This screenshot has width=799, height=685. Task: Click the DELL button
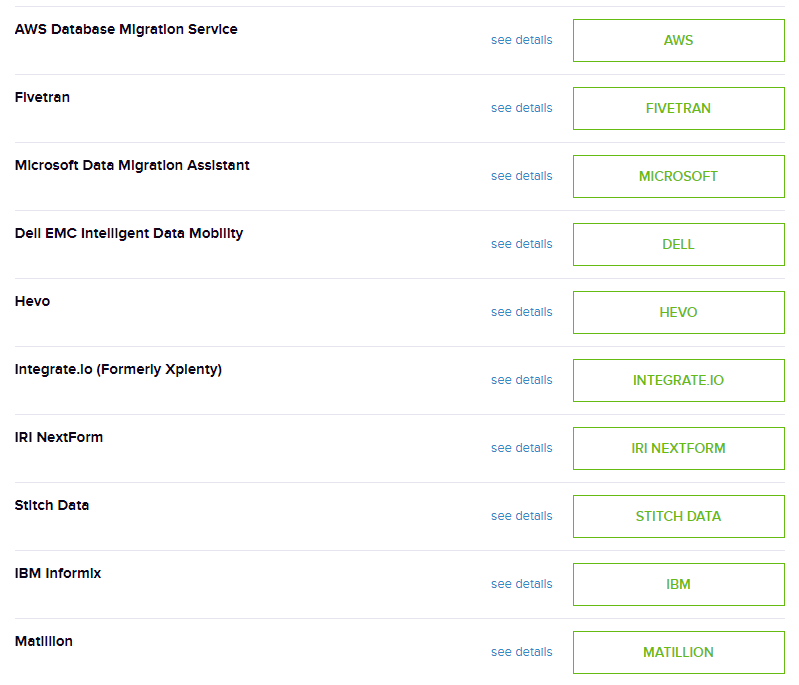(x=678, y=244)
